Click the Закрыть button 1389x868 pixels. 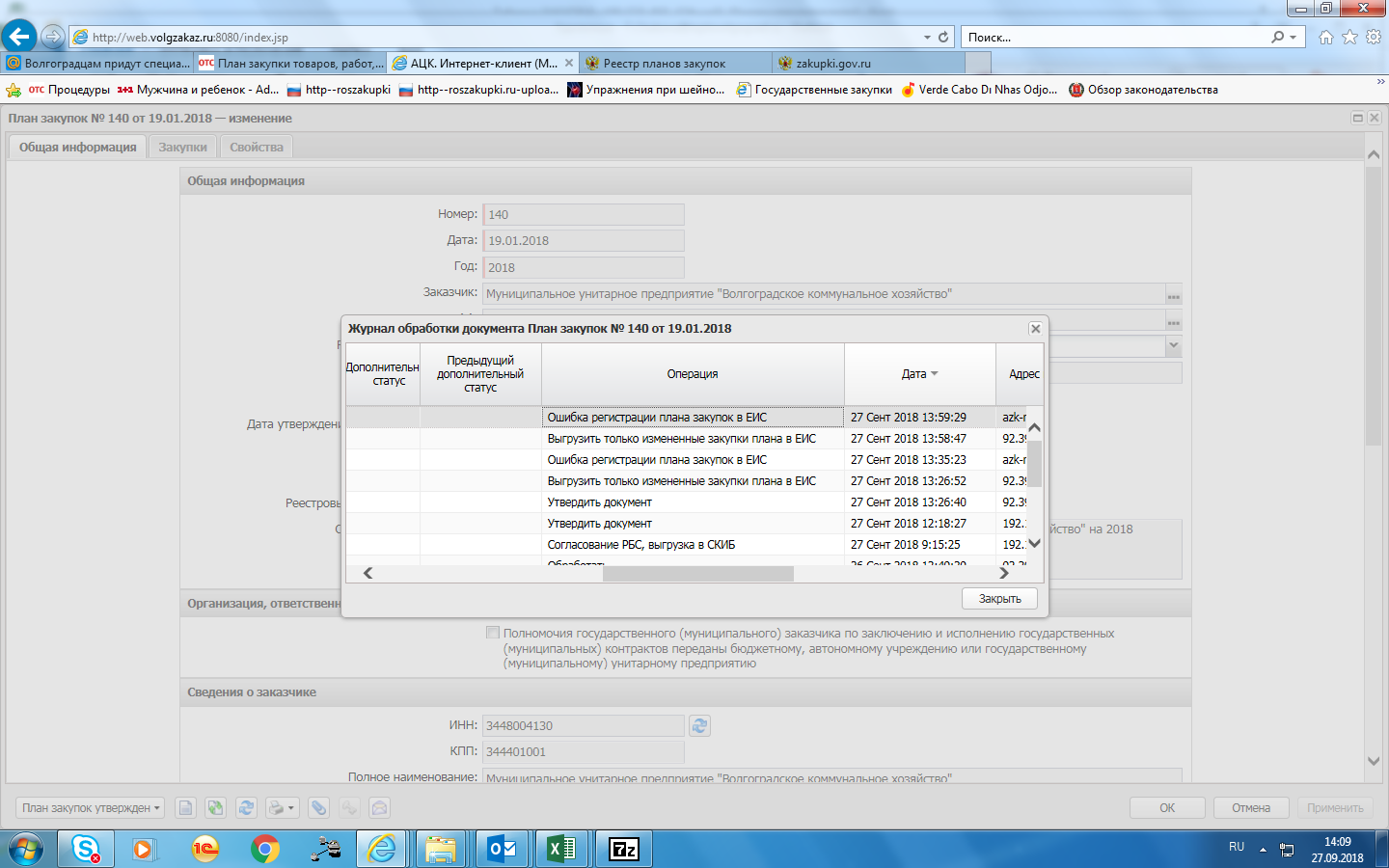pyautogui.click(x=999, y=599)
